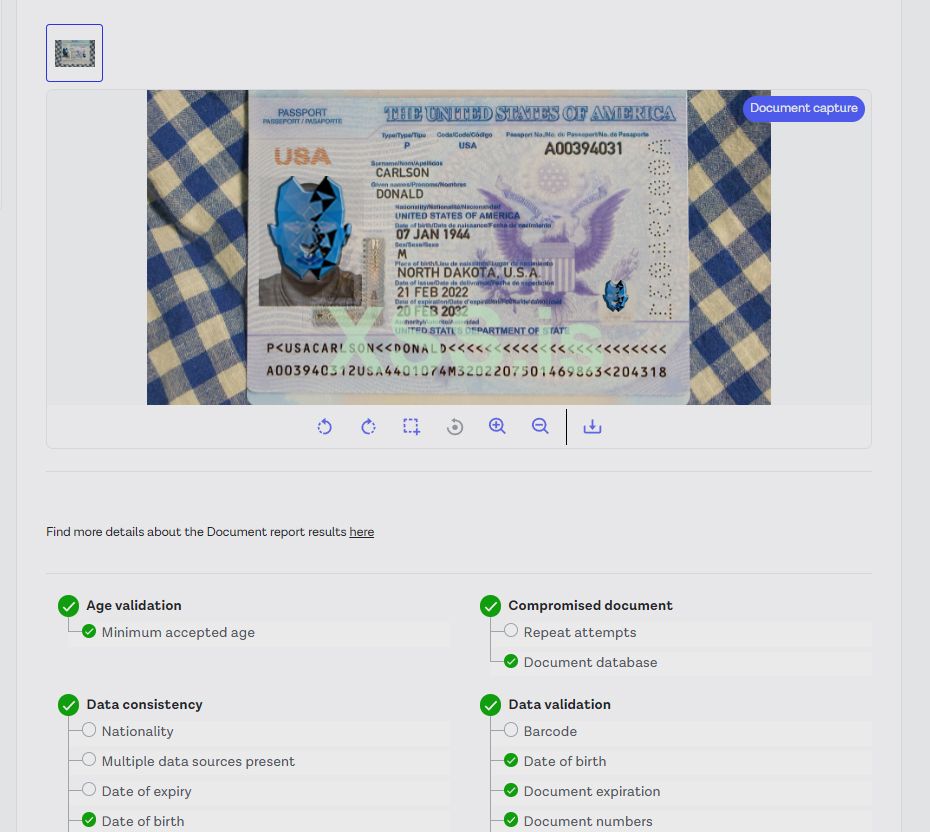Collapse the Data consistency section
The height and width of the screenshot is (832, 930).
click(x=146, y=704)
